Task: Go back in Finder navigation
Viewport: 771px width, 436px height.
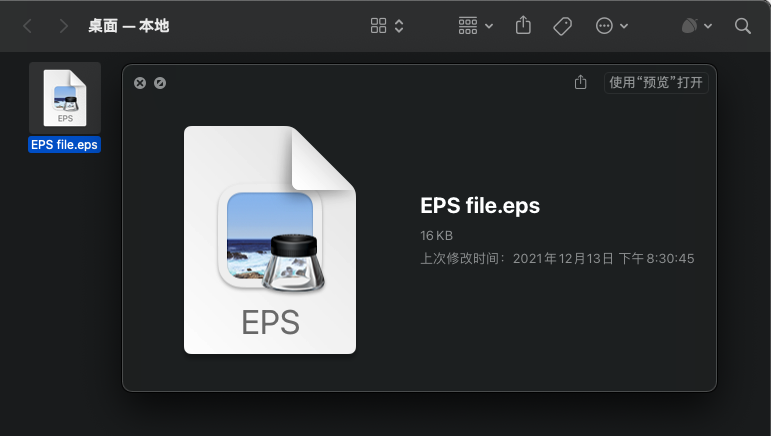Action: (x=28, y=26)
